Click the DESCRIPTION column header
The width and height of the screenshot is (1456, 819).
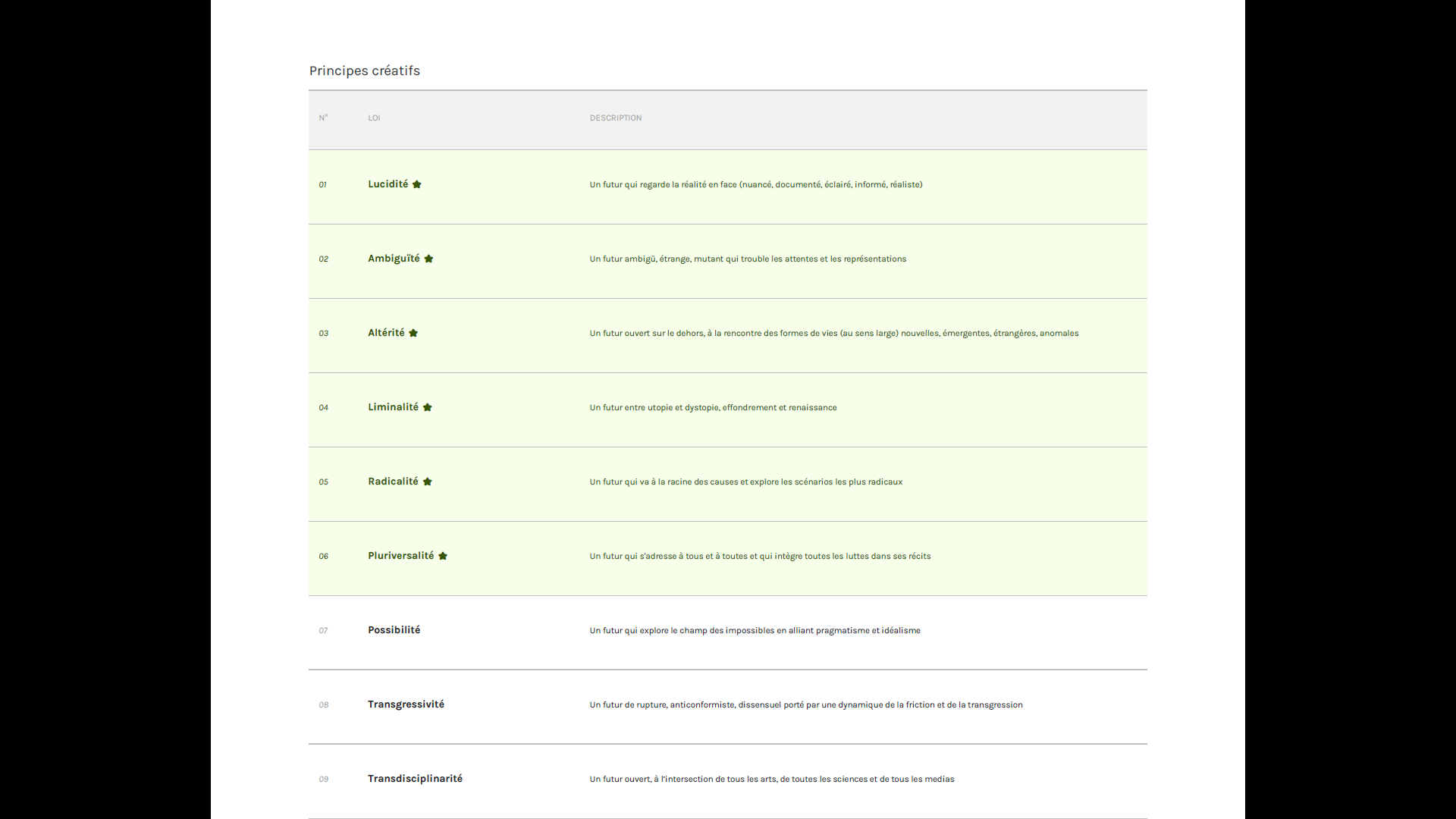point(615,118)
